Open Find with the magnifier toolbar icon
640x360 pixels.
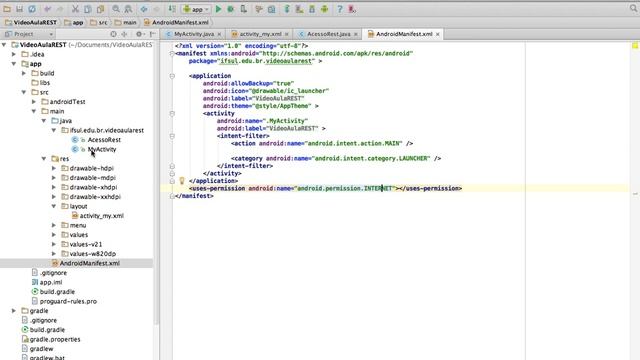tap(116, 9)
